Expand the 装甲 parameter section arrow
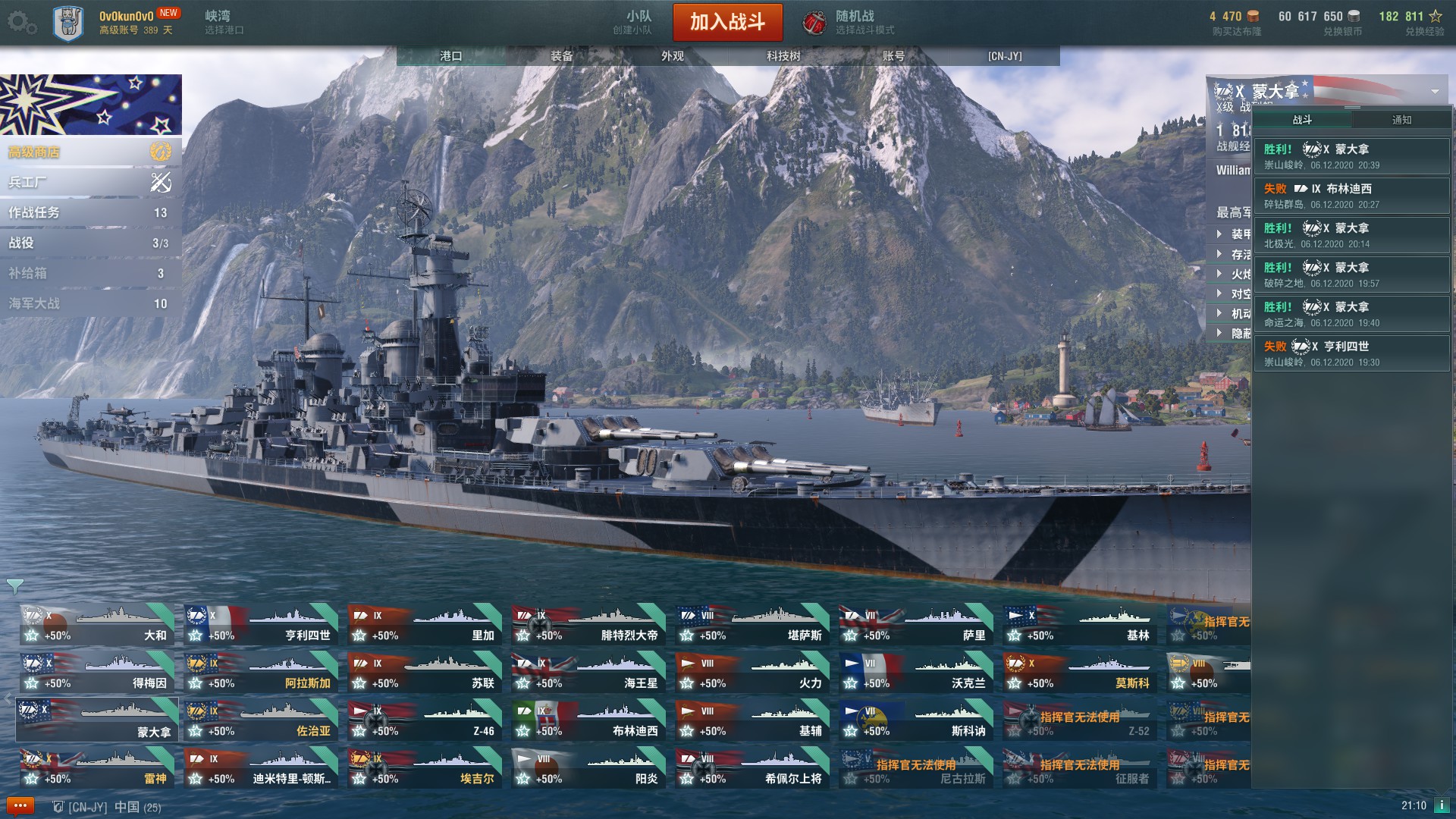Viewport: 1456px width, 819px height. (1219, 234)
